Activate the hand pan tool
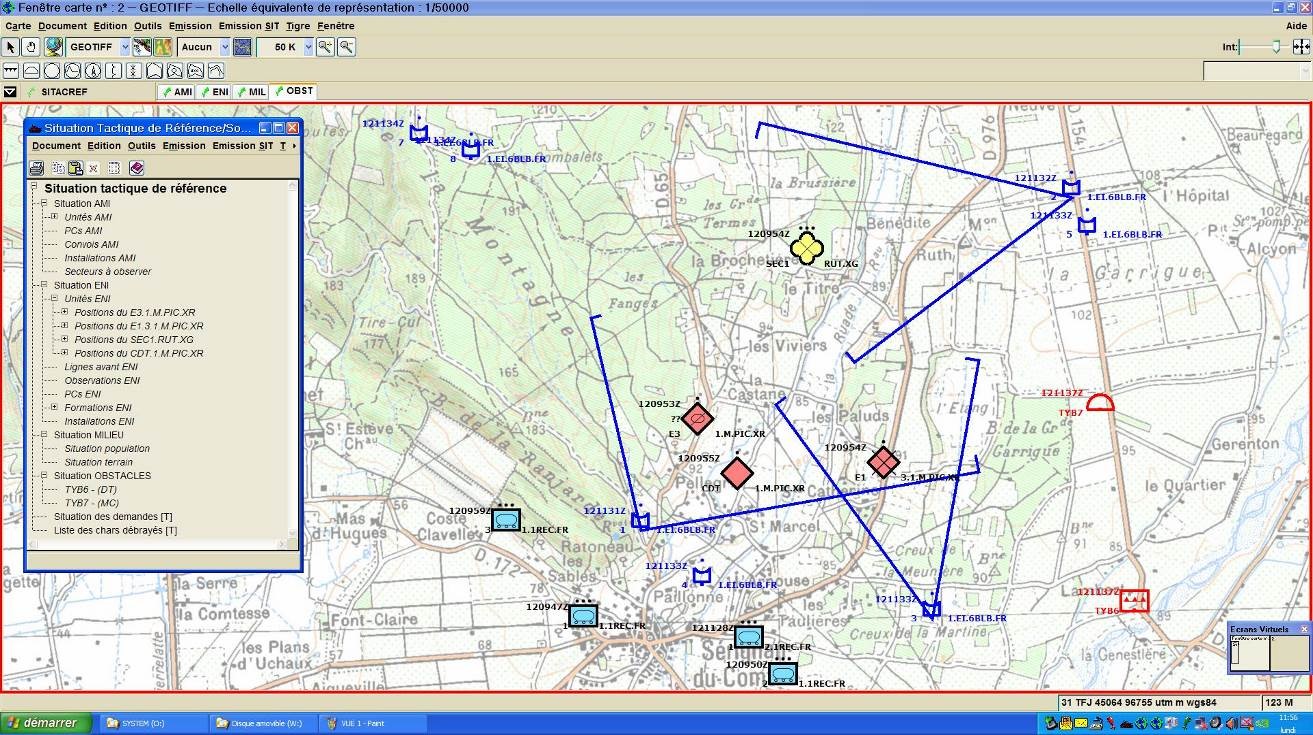This screenshot has height=735, width=1313. (31, 47)
